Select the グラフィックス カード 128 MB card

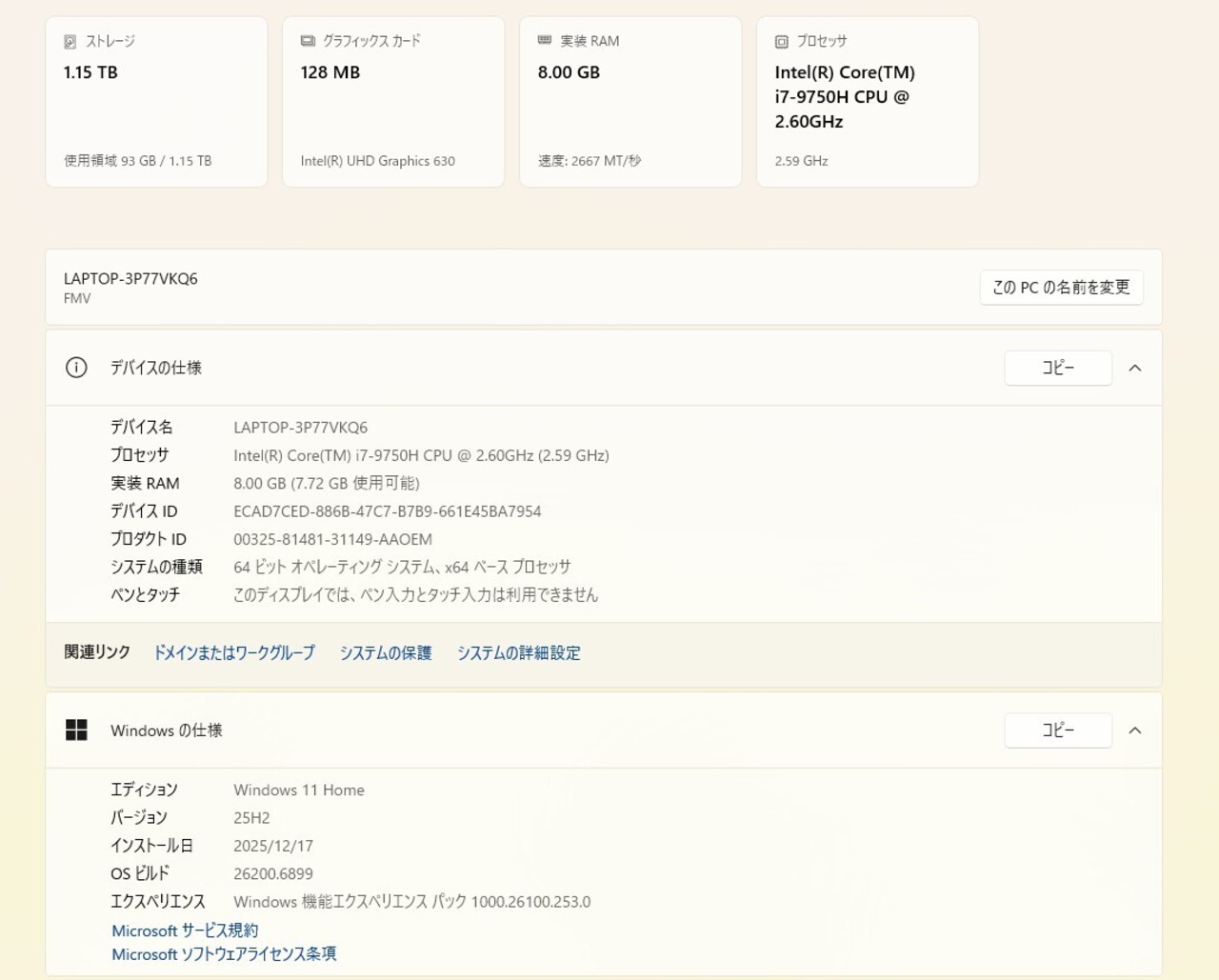[393, 102]
